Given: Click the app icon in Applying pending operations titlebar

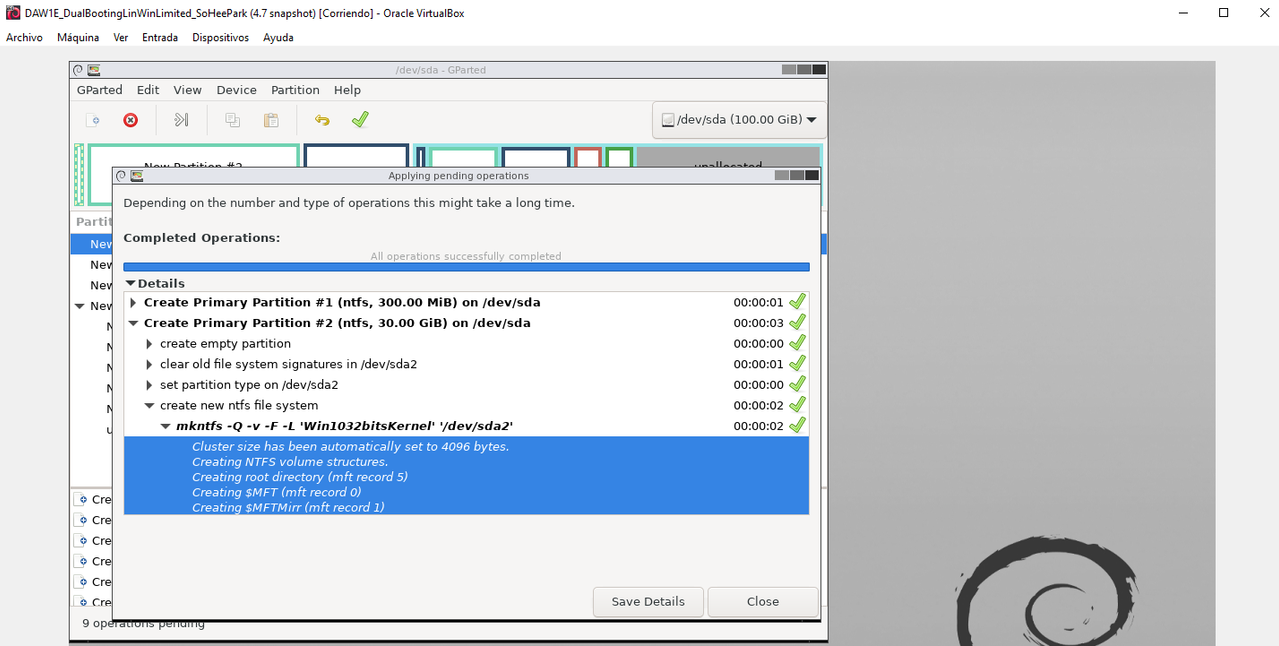Looking at the screenshot, I should 137,176.
